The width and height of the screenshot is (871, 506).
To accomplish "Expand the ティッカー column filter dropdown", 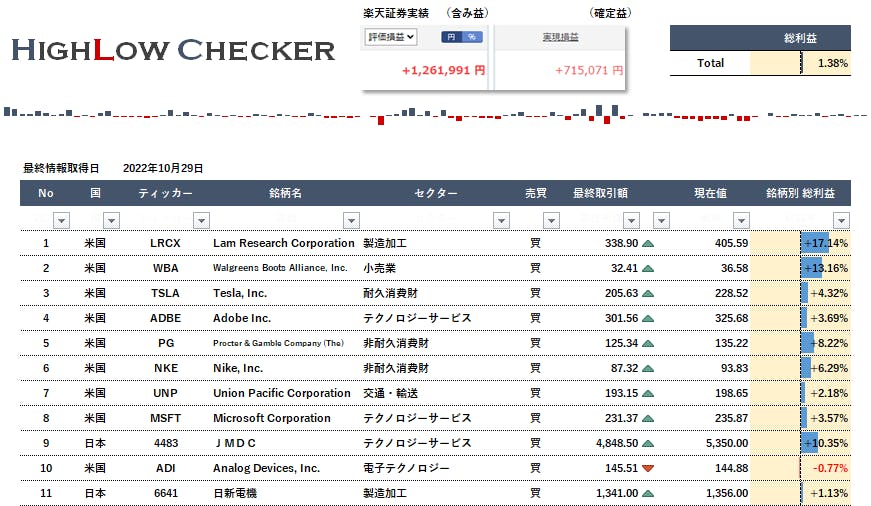I will [200, 220].
